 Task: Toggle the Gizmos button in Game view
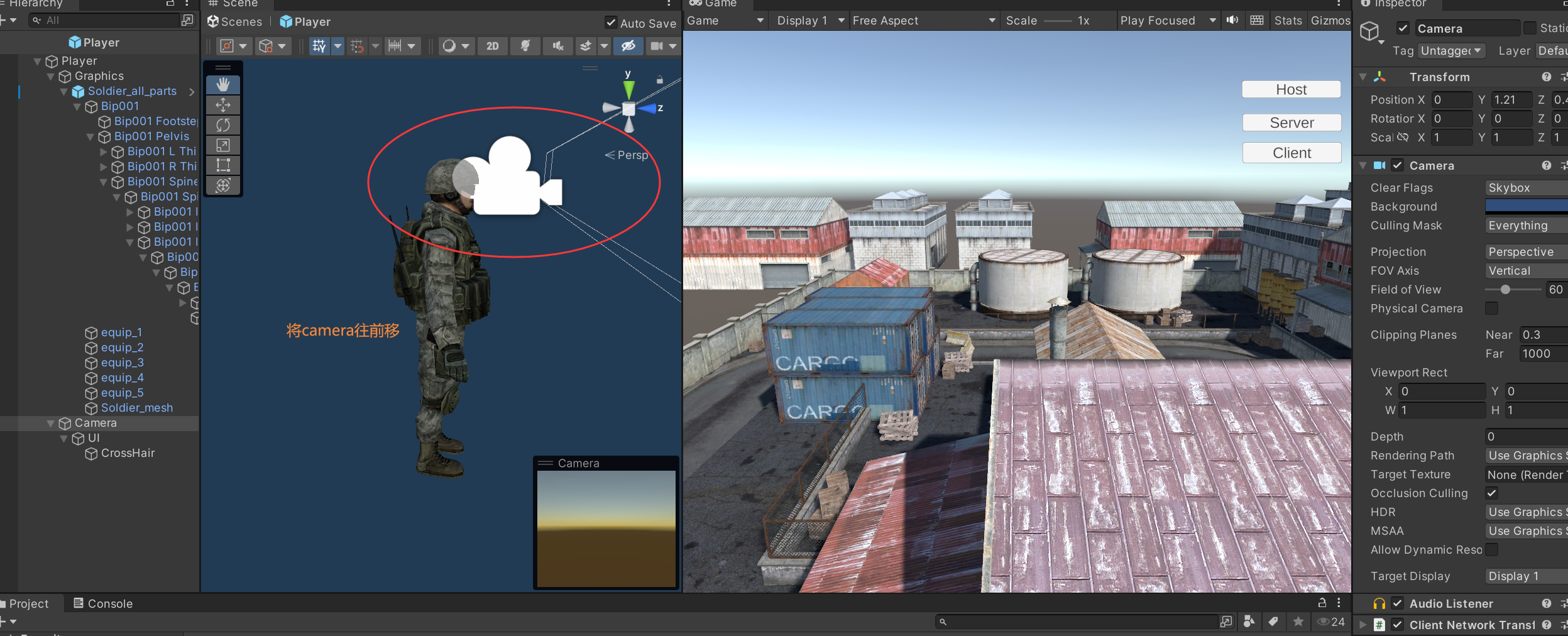pos(1330,21)
